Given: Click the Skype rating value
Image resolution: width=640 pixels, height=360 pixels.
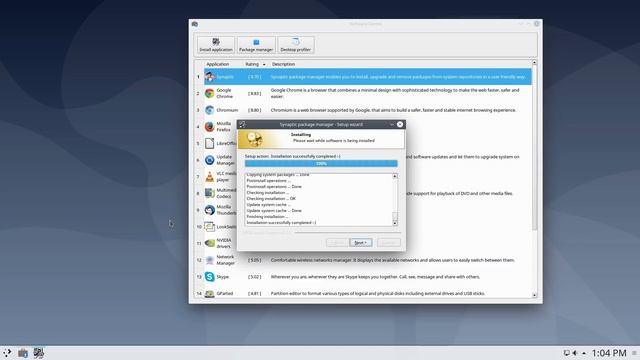Looking at the screenshot, I should point(254,277).
